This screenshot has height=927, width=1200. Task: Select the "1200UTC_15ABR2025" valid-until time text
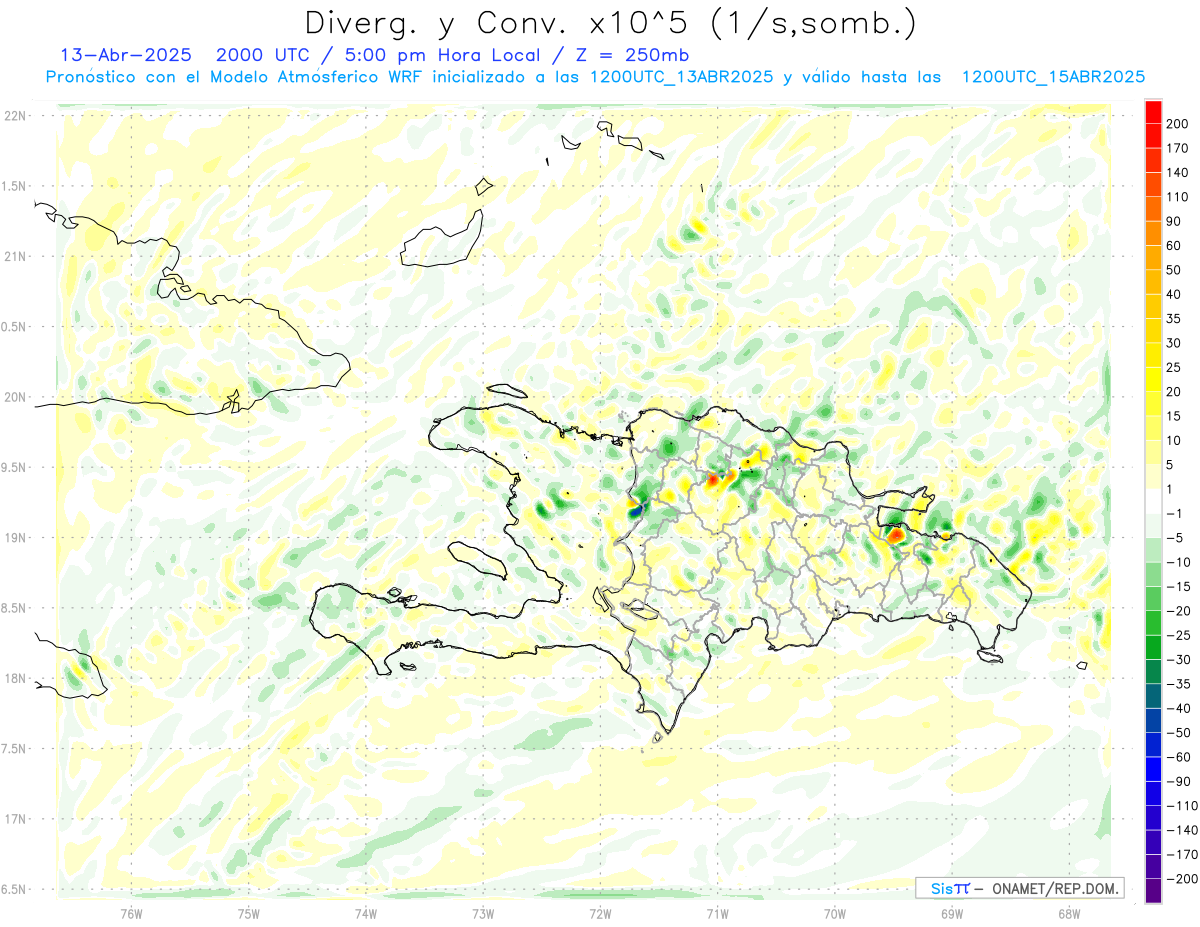click(x=1052, y=76)
